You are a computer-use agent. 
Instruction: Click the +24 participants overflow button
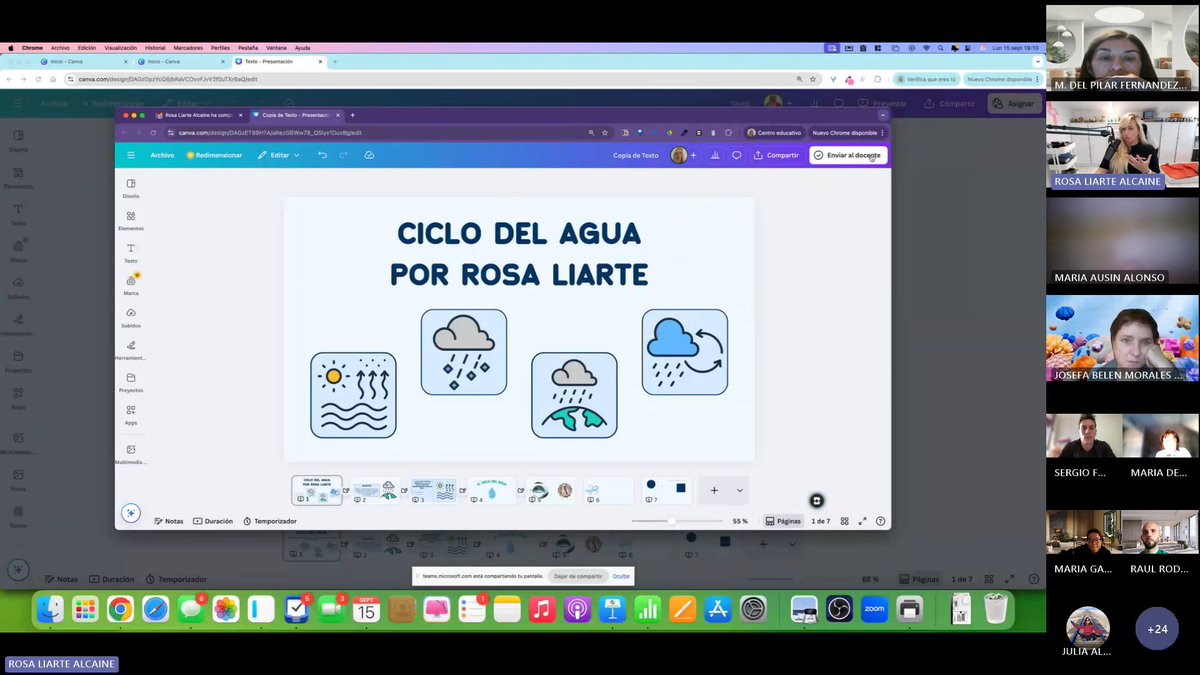click(1157, 629)
